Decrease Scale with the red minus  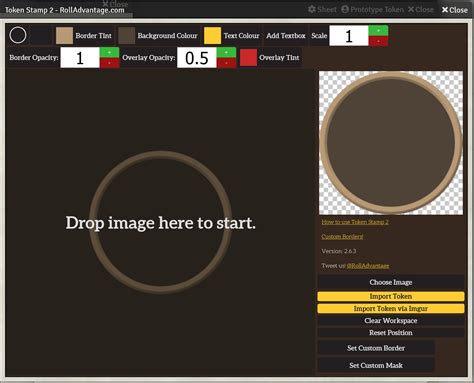coord(378,41)
